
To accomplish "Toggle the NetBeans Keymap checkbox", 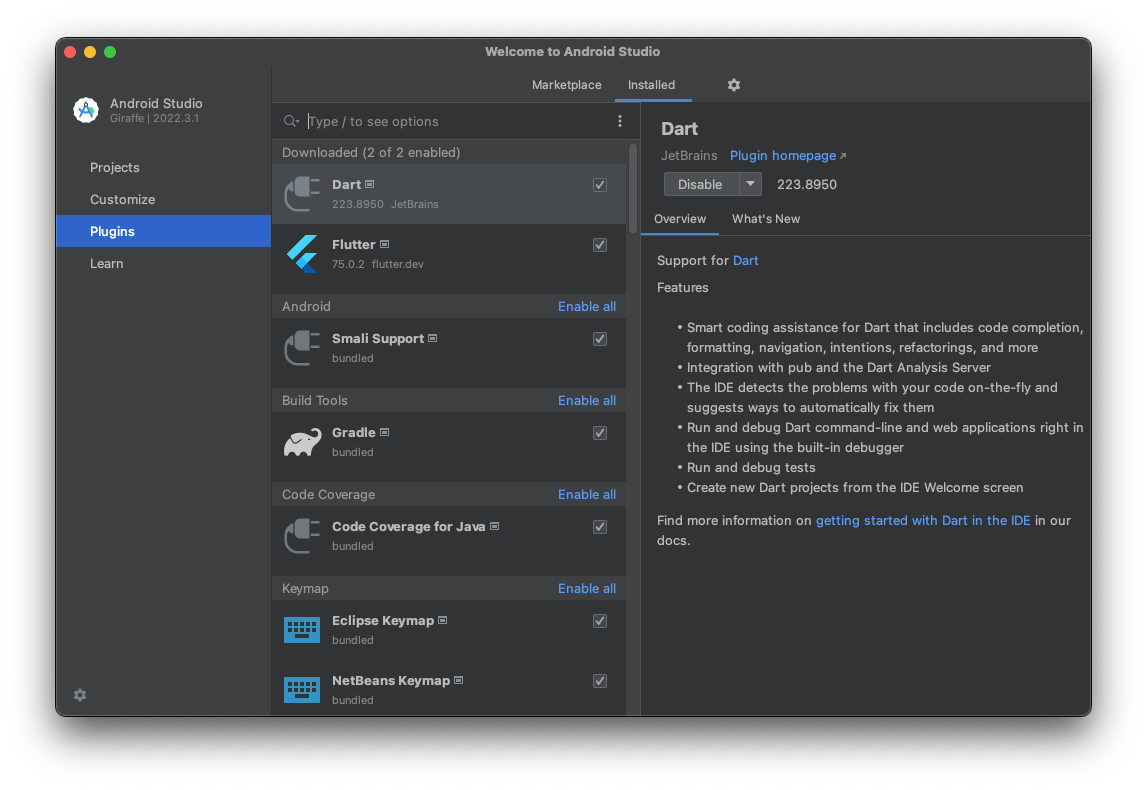I will click(600, 681).
